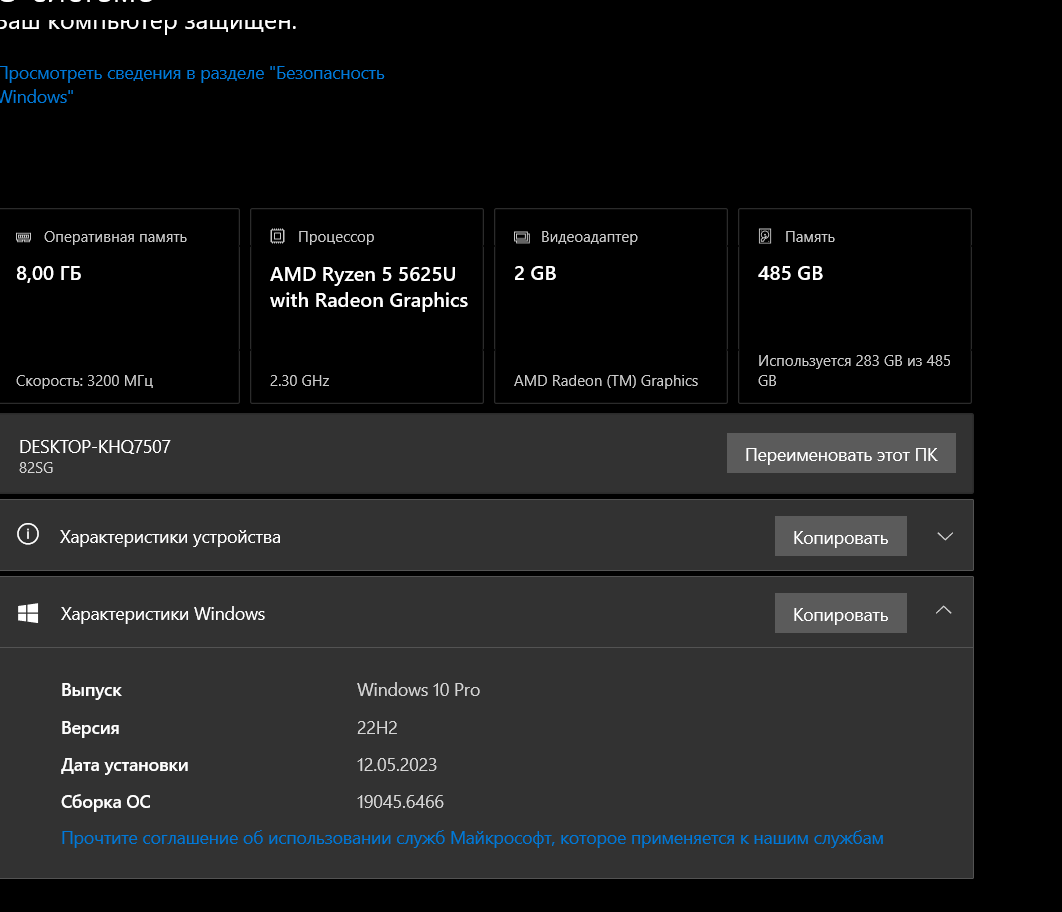Select the computer name DESKTOP-KHQ7507

coord(95,447)
